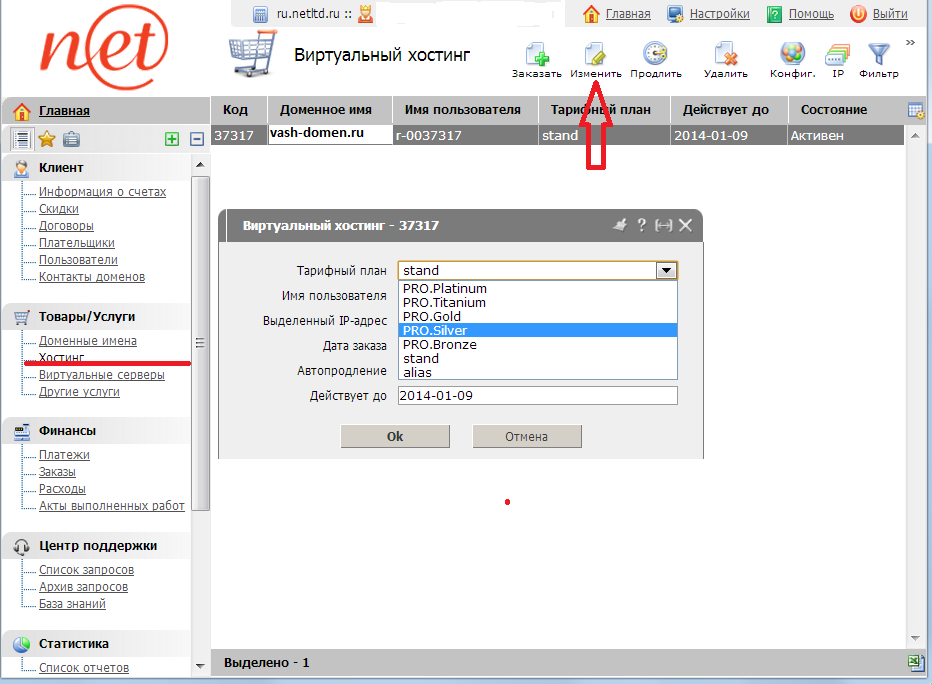Click the pin icon in dialog title bar
Screen dimensions: 932x684
(620, 225)
